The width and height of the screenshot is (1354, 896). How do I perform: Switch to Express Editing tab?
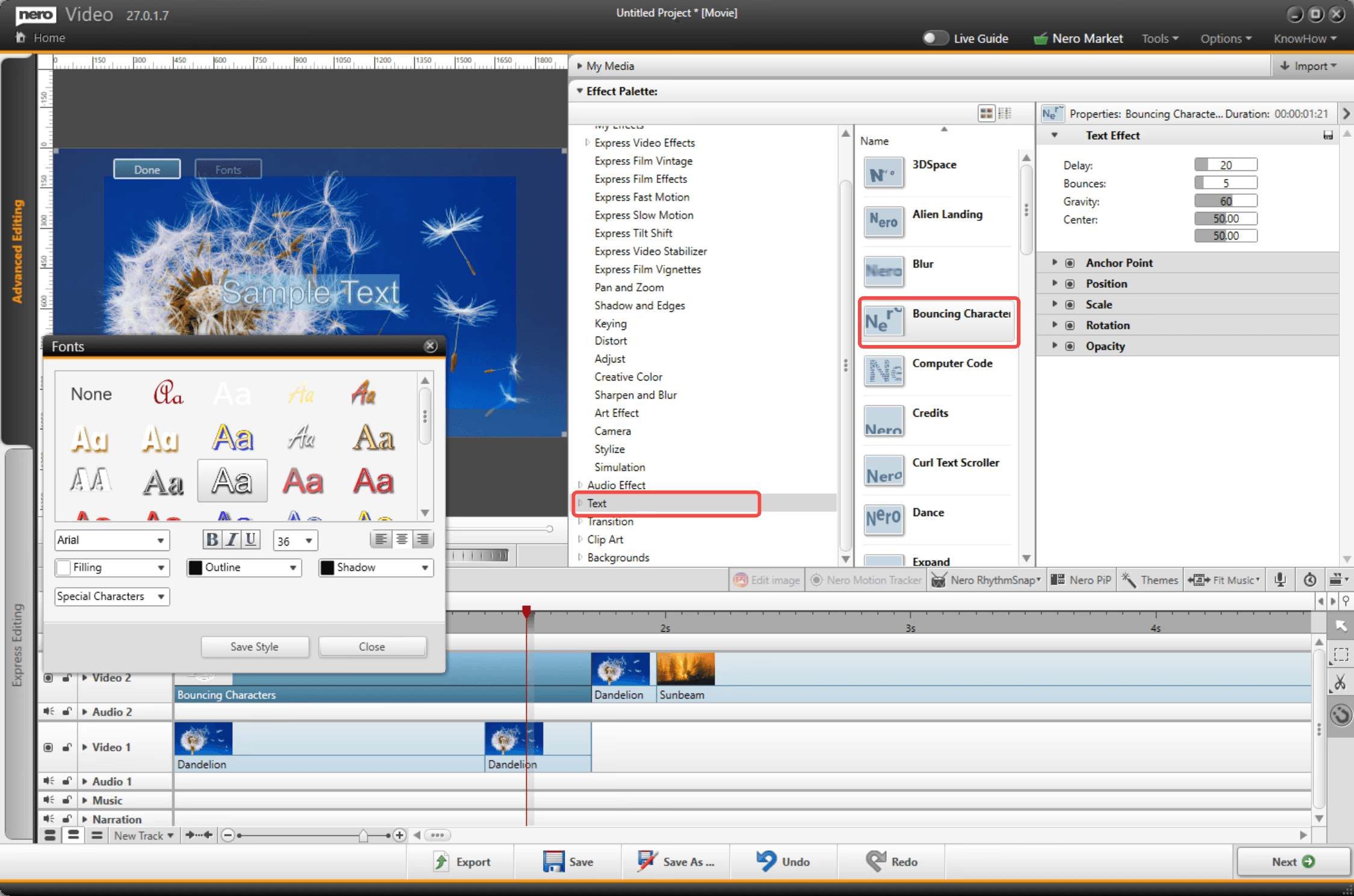(17, 644)
